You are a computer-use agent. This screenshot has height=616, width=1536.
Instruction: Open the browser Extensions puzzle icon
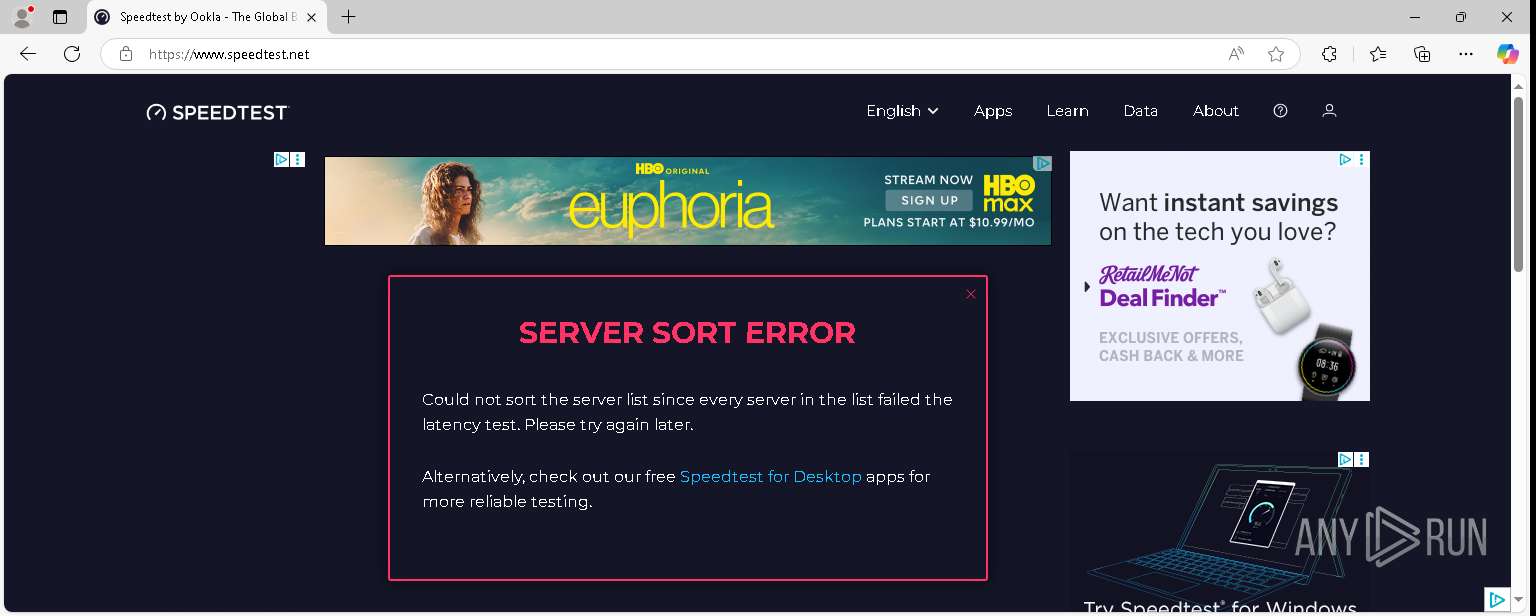coord(1329,54)
